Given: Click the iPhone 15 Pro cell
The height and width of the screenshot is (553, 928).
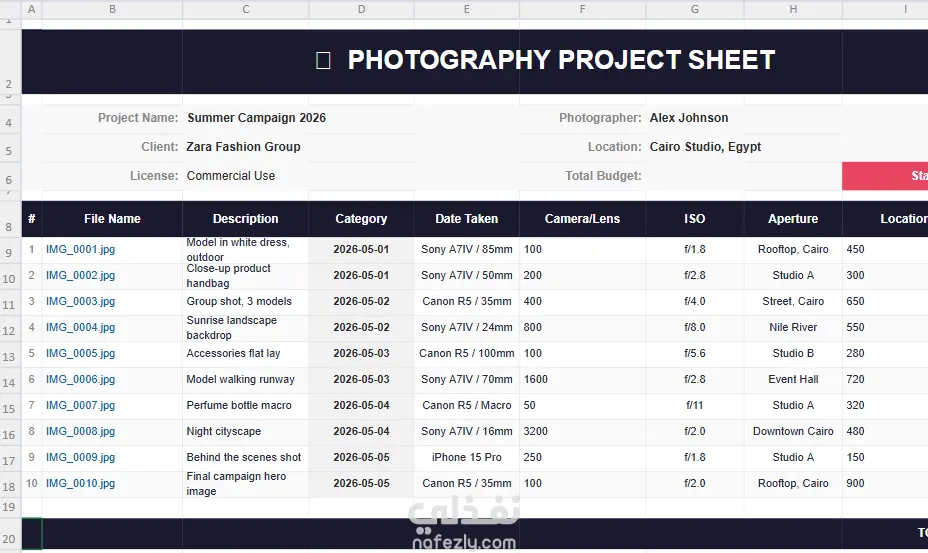Looking at the screenshot, I should click(x=466, y=458).
